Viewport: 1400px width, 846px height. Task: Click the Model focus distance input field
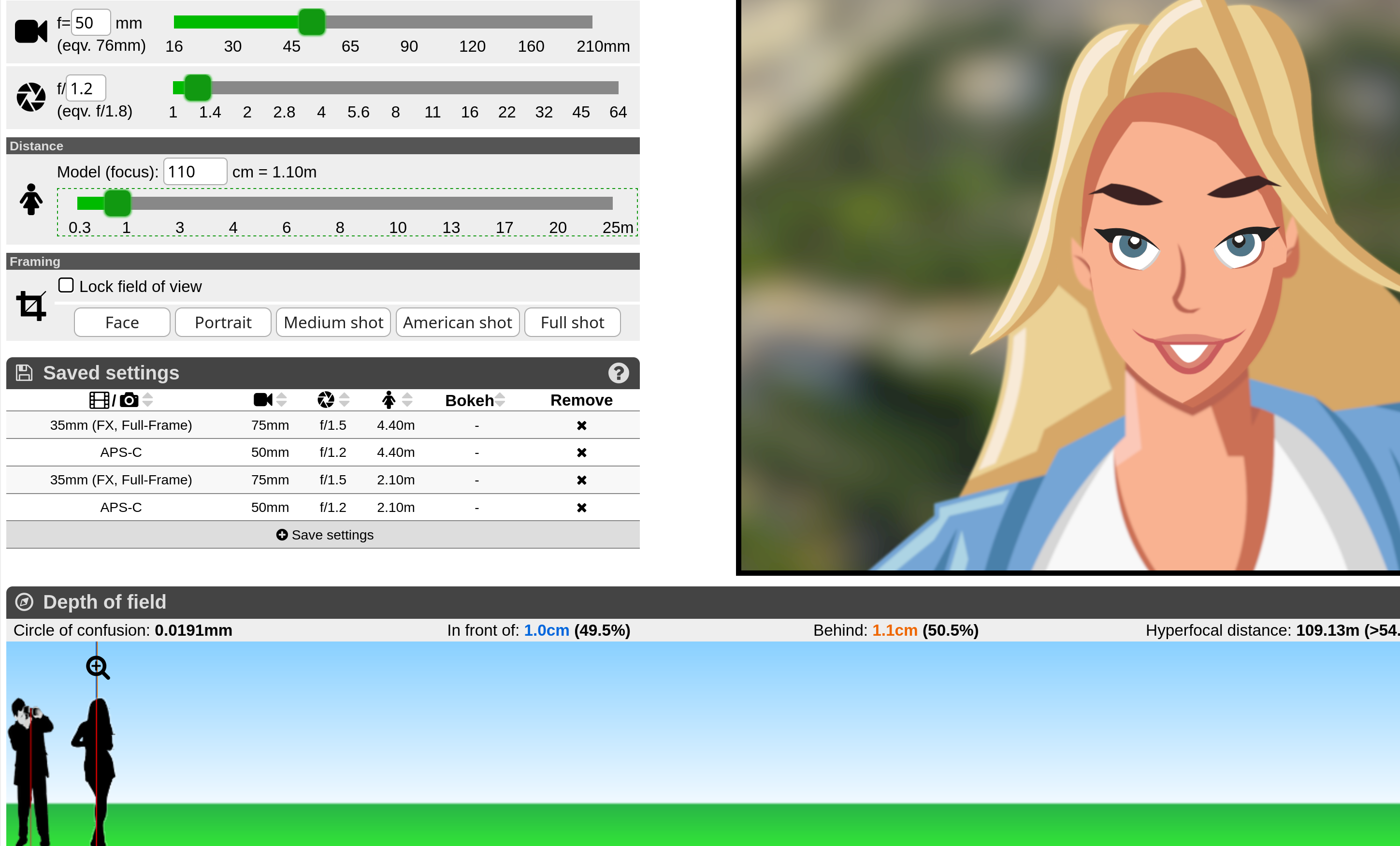click(195, 171)
